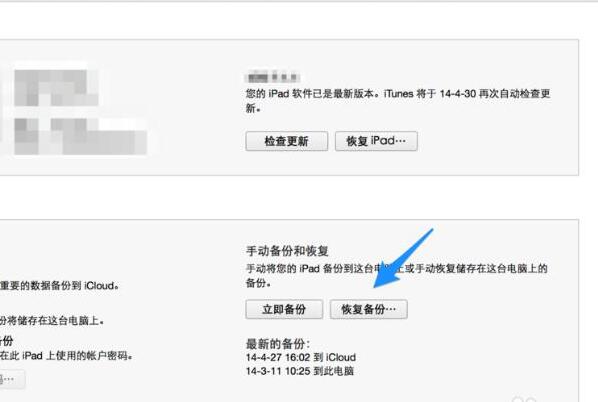Click the 重要的数据备份到 iCloud text
The image size is (598, 402).
point(59,286)
